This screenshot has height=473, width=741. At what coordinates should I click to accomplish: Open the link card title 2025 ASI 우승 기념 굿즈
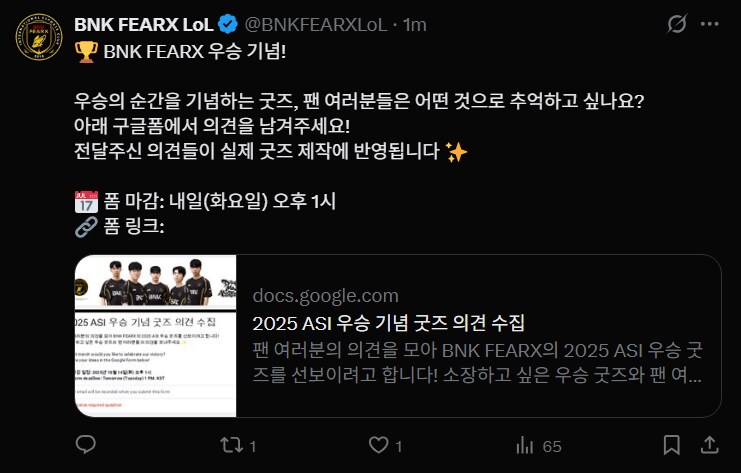pos(388,323)
